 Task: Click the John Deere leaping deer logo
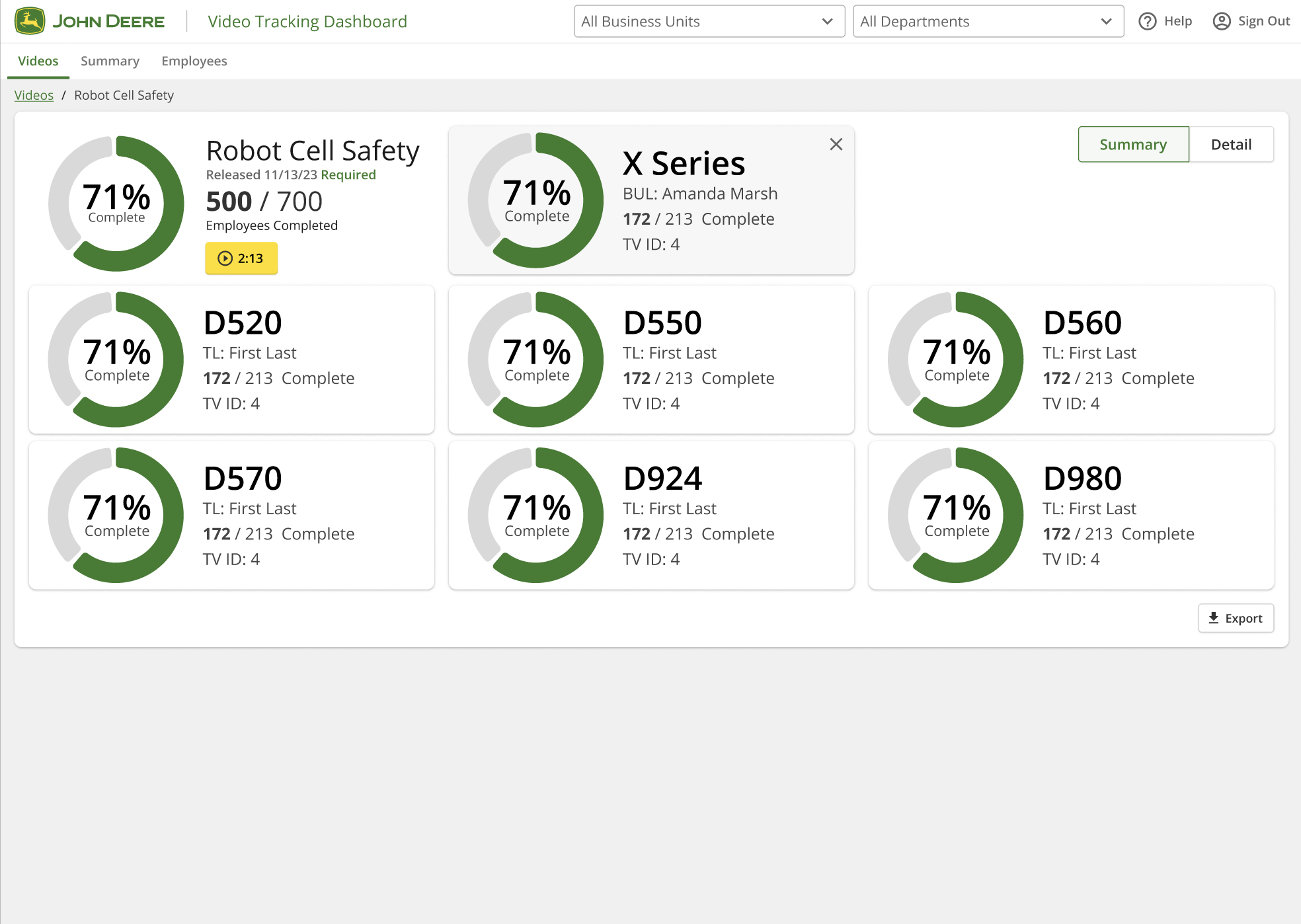pos(30,21)
